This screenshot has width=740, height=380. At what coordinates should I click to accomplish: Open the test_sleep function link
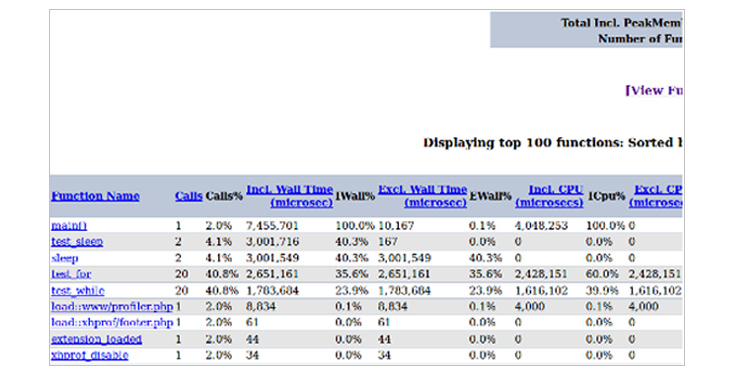click(77, 242)
